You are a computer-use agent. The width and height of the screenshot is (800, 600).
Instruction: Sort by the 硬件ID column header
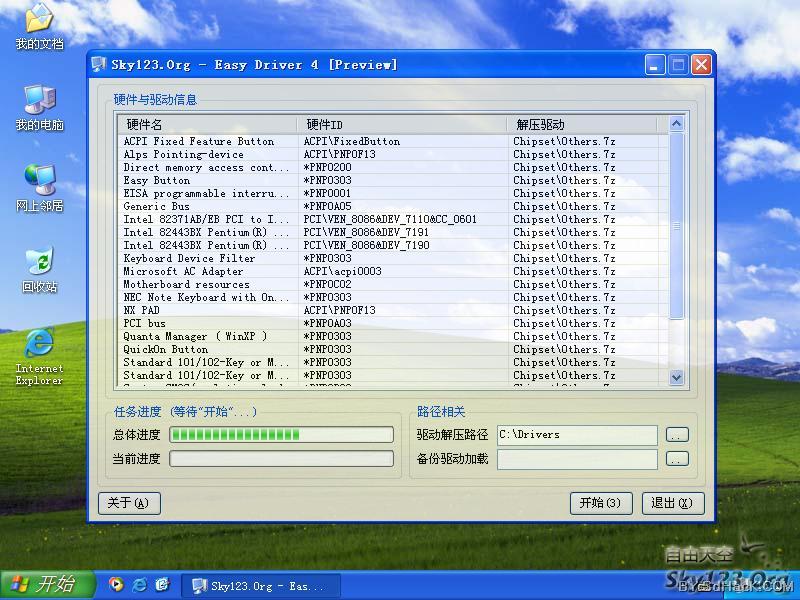point(402,124)
